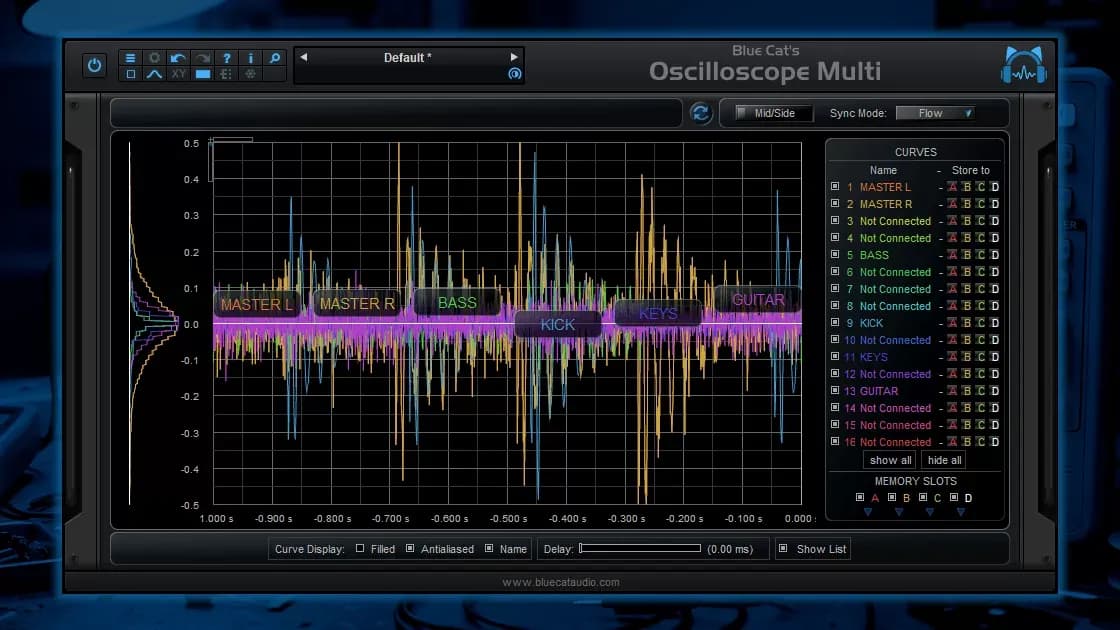Toggle visibility of curve 10 Not Connected
This screenshot has width=1120, height=630.
click(x=835, y=339)
